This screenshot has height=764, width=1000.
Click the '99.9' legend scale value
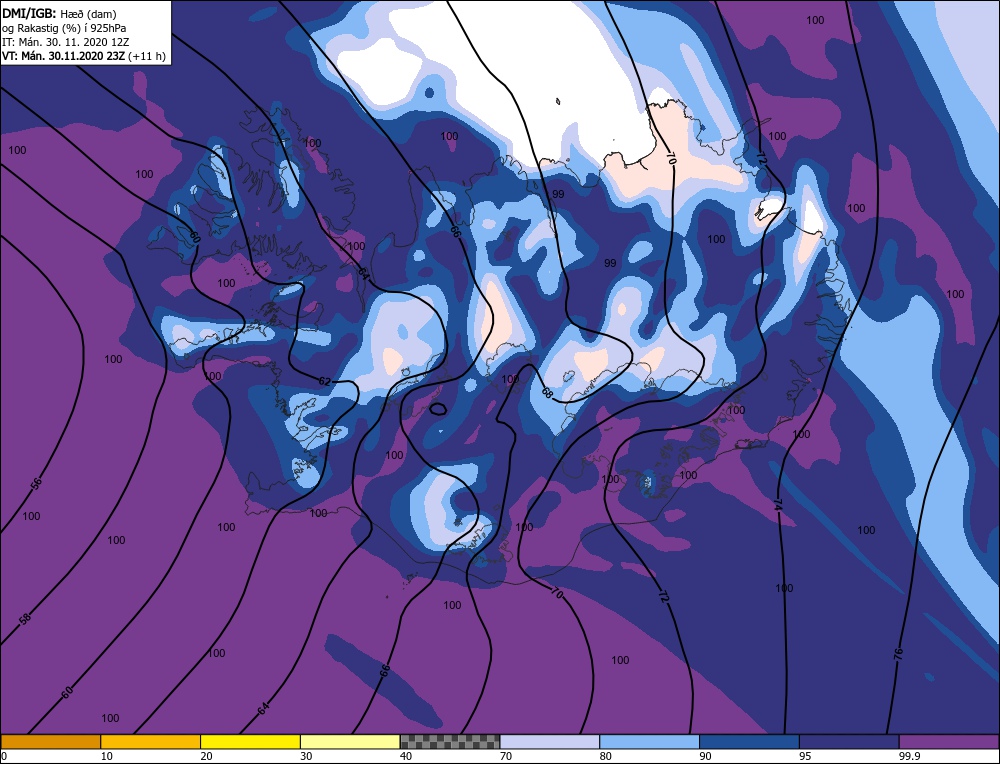click(908, 756)
